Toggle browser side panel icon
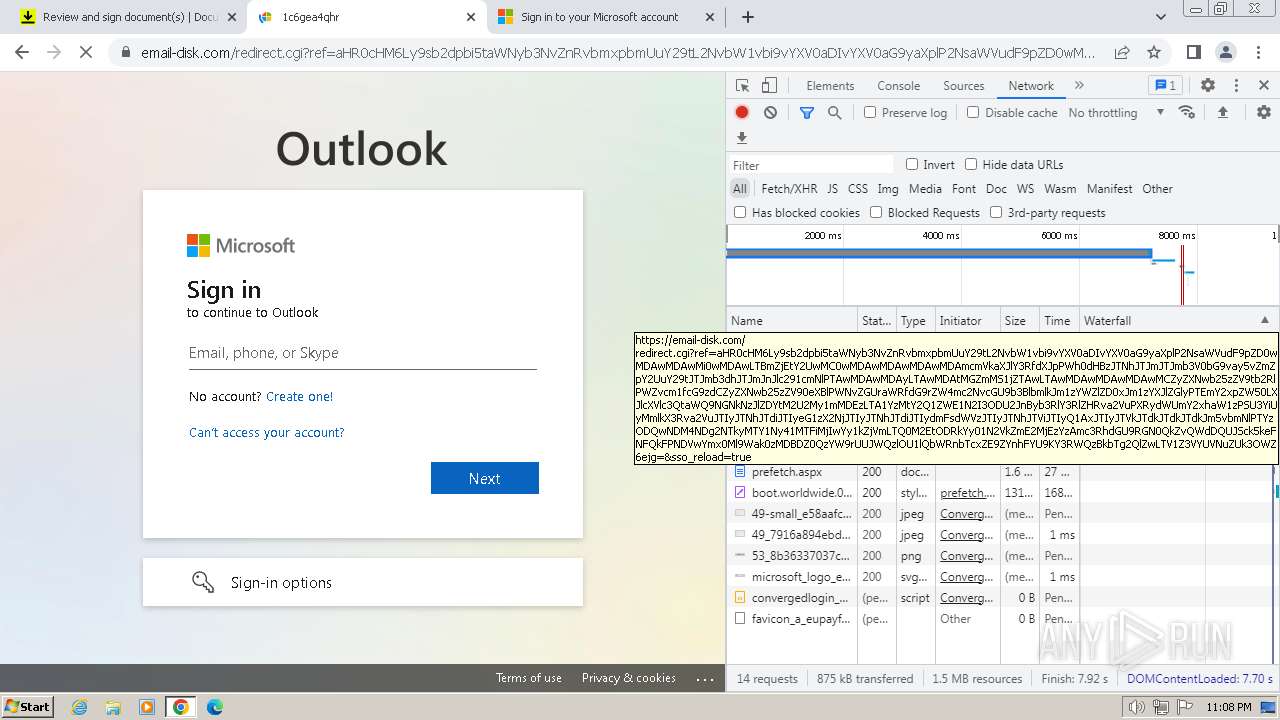1280x720 pixels. [1193, 53]
